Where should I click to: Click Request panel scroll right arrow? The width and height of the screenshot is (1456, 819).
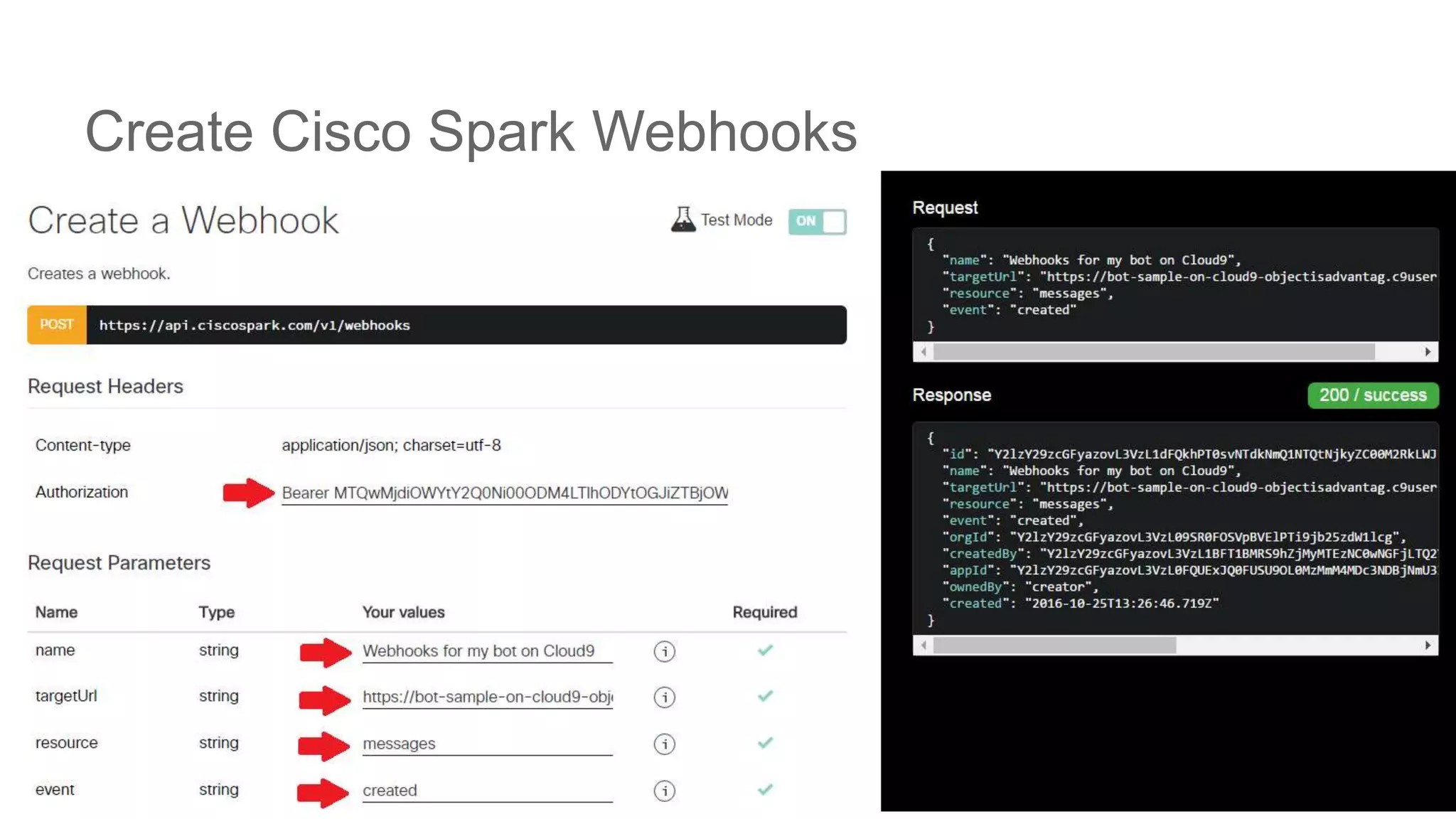point(1428,352)
